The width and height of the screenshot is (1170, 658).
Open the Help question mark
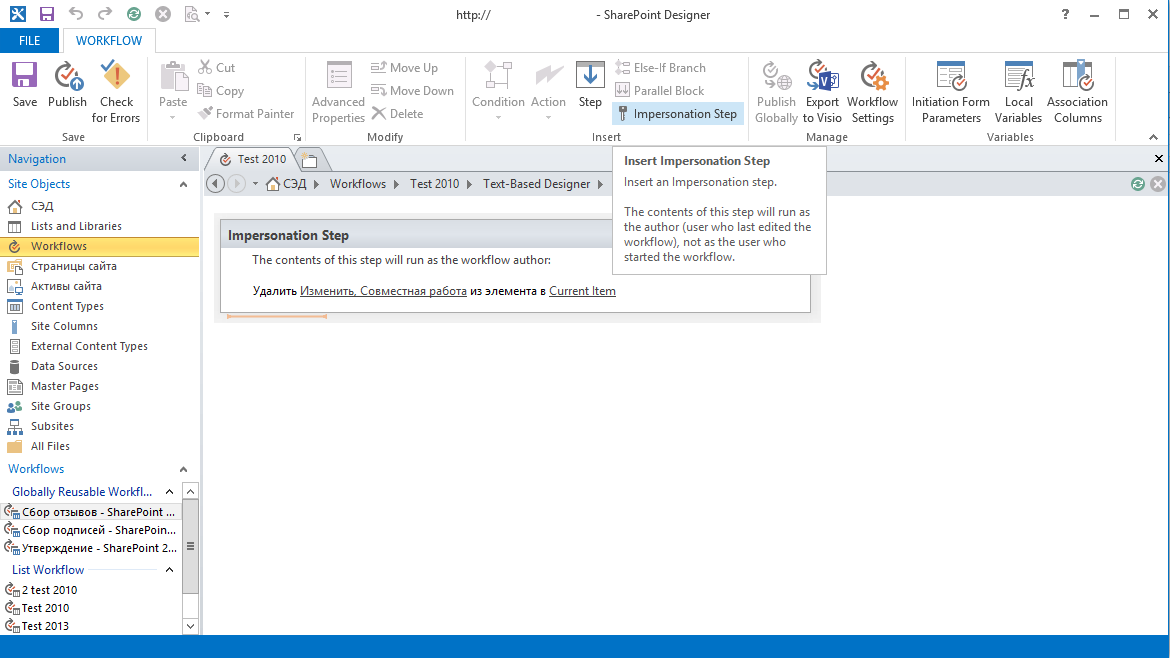[x=1065, y=14]
